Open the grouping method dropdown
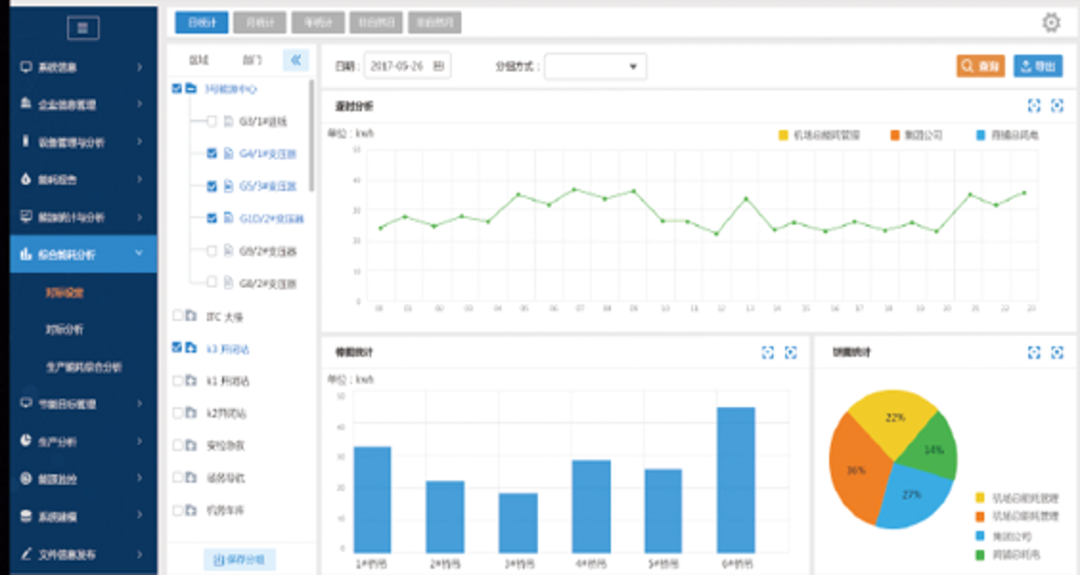This screenshot has width=1080, height=575. [x=596, y=66]
